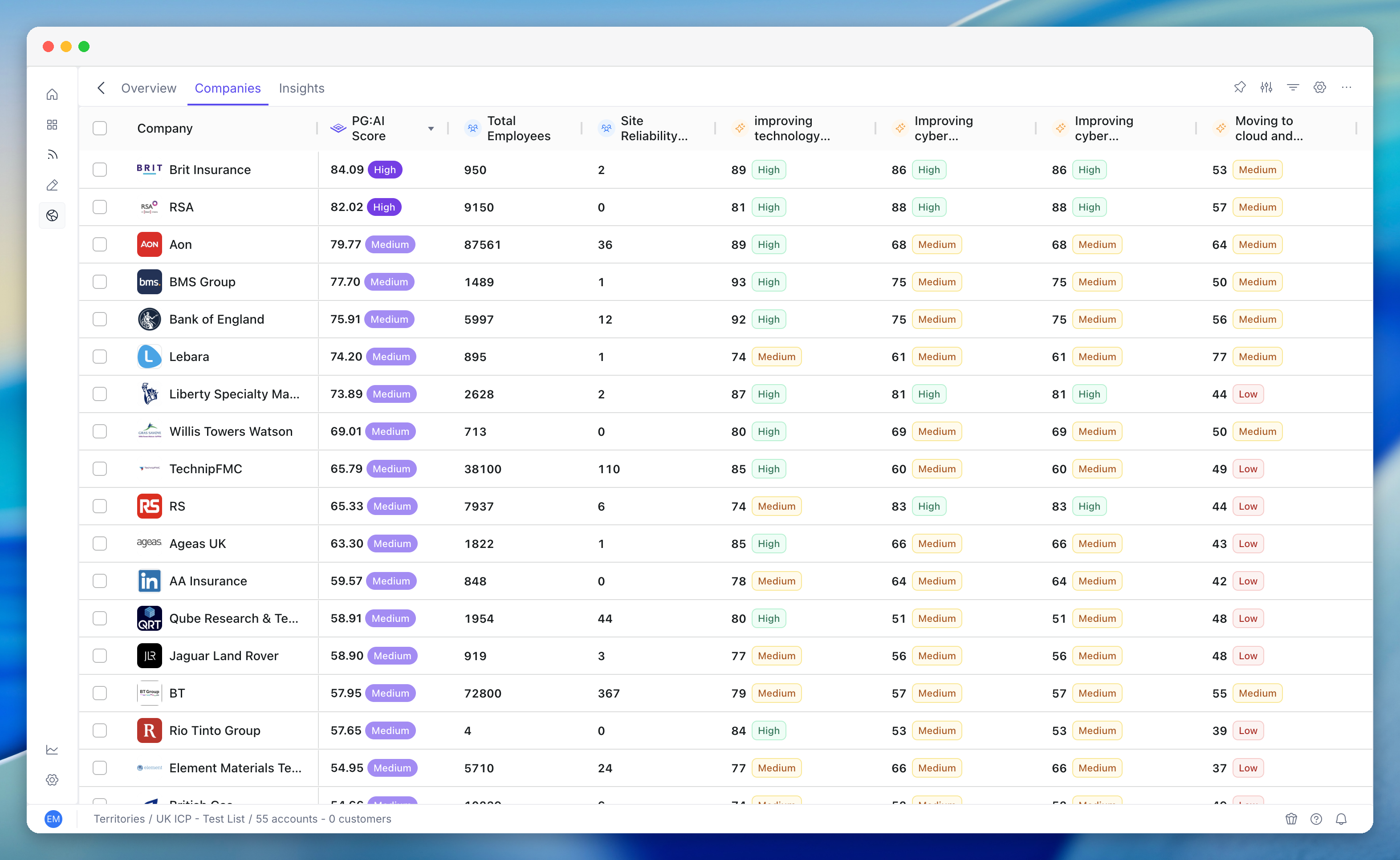Check the RSA row checkbox
The width and height of the screenshot is (1400, 860).
point(100,207)
